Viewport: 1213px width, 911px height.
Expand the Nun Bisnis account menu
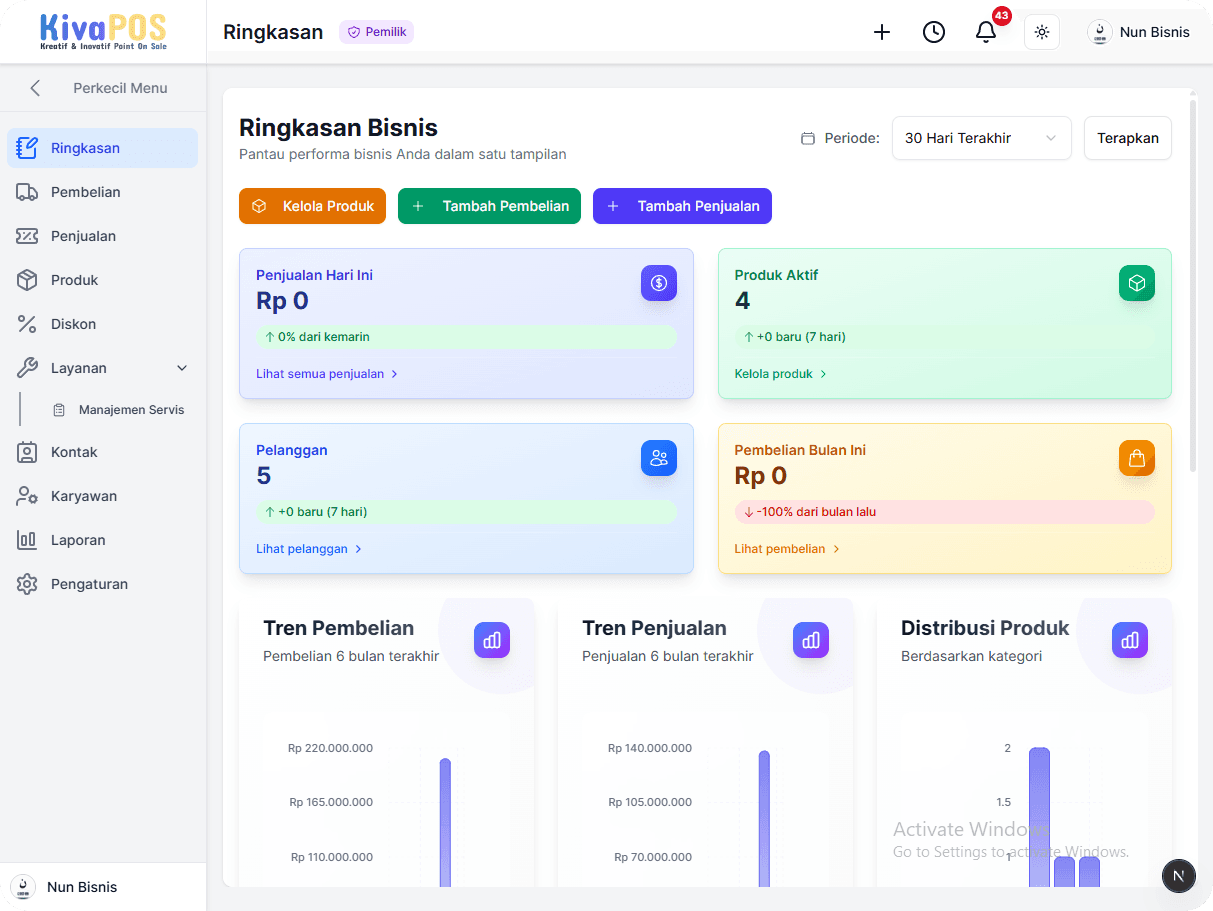point(1139,31)
